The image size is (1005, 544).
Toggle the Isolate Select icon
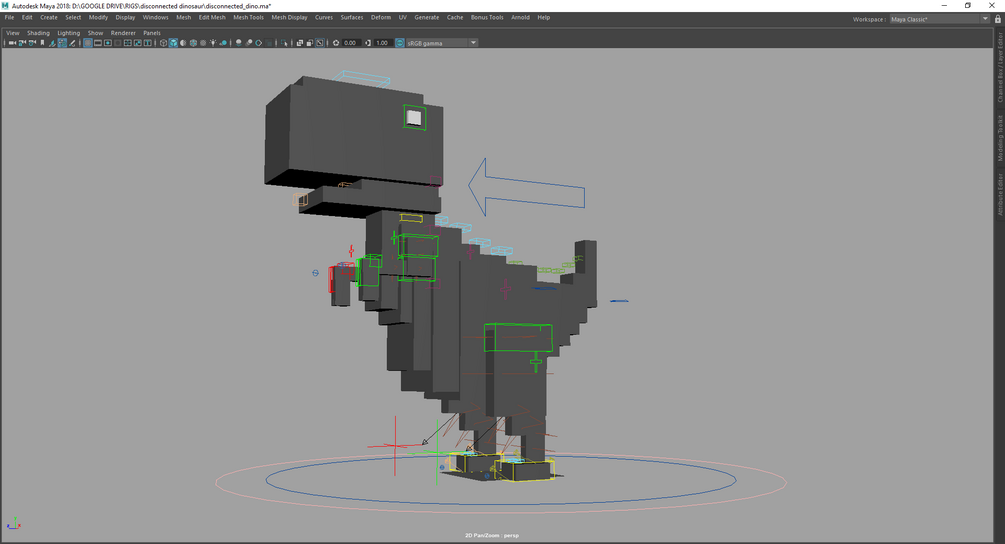[284, 43]
